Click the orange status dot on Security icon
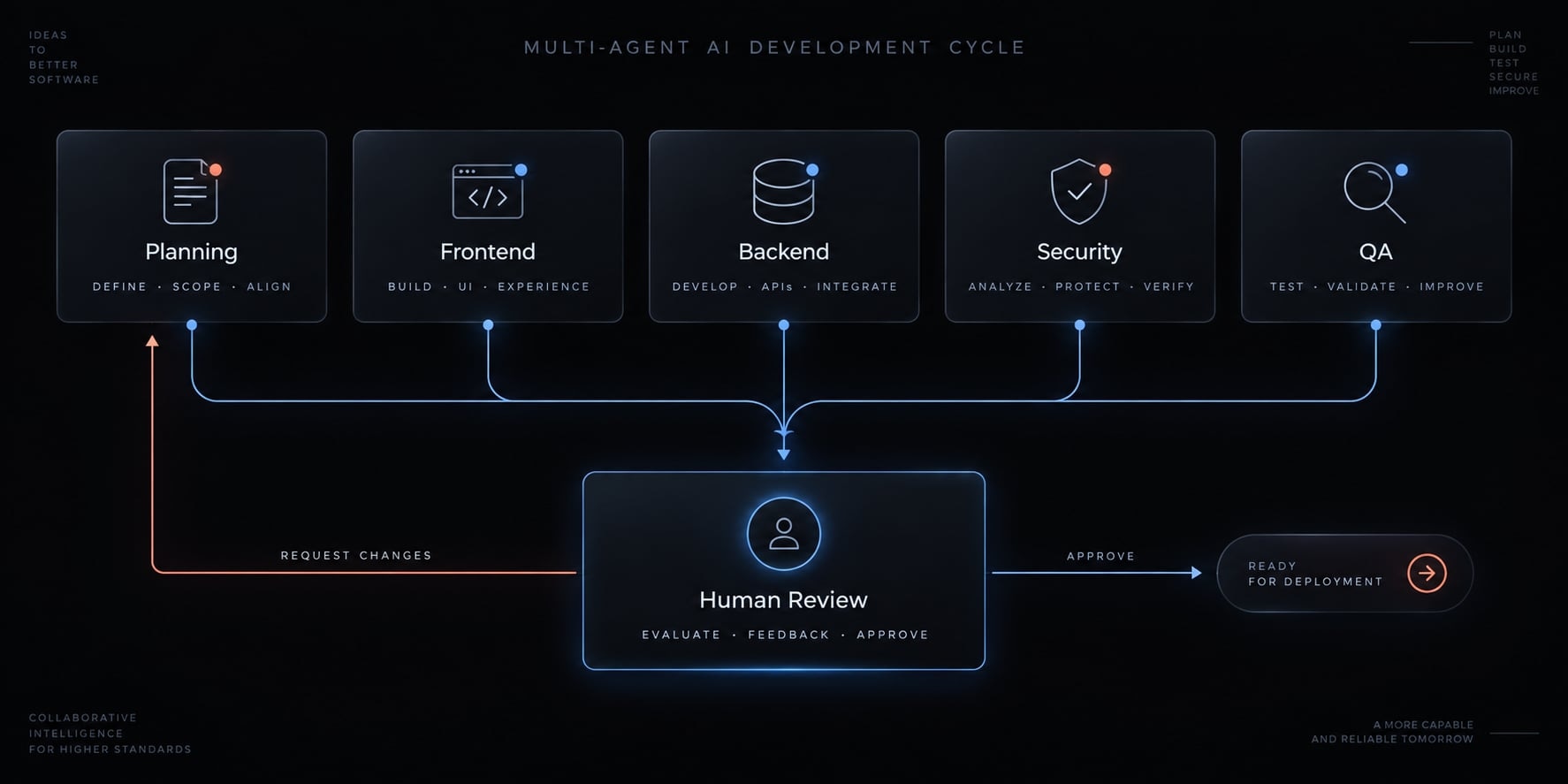The width and height of the screenshot is (1568, 784). coord(1105,170)
